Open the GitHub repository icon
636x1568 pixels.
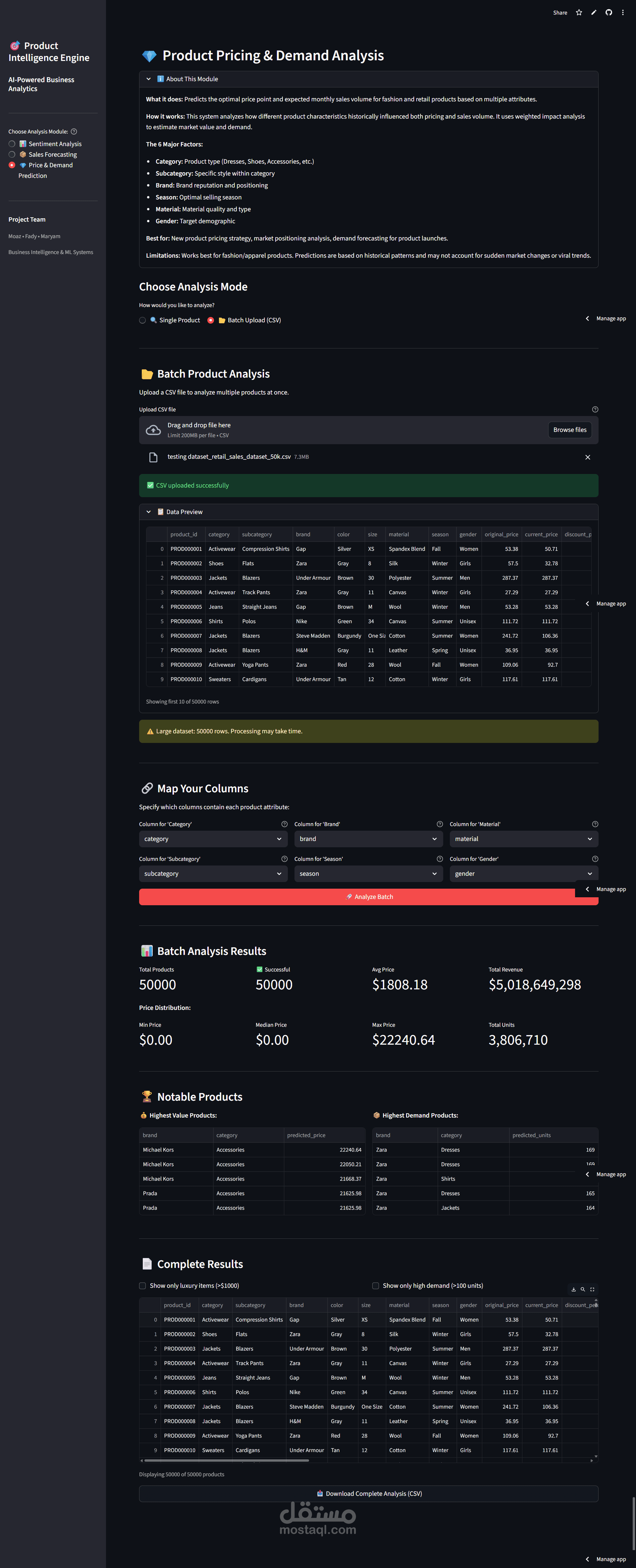pyautogui.click(x=608, y=13)
